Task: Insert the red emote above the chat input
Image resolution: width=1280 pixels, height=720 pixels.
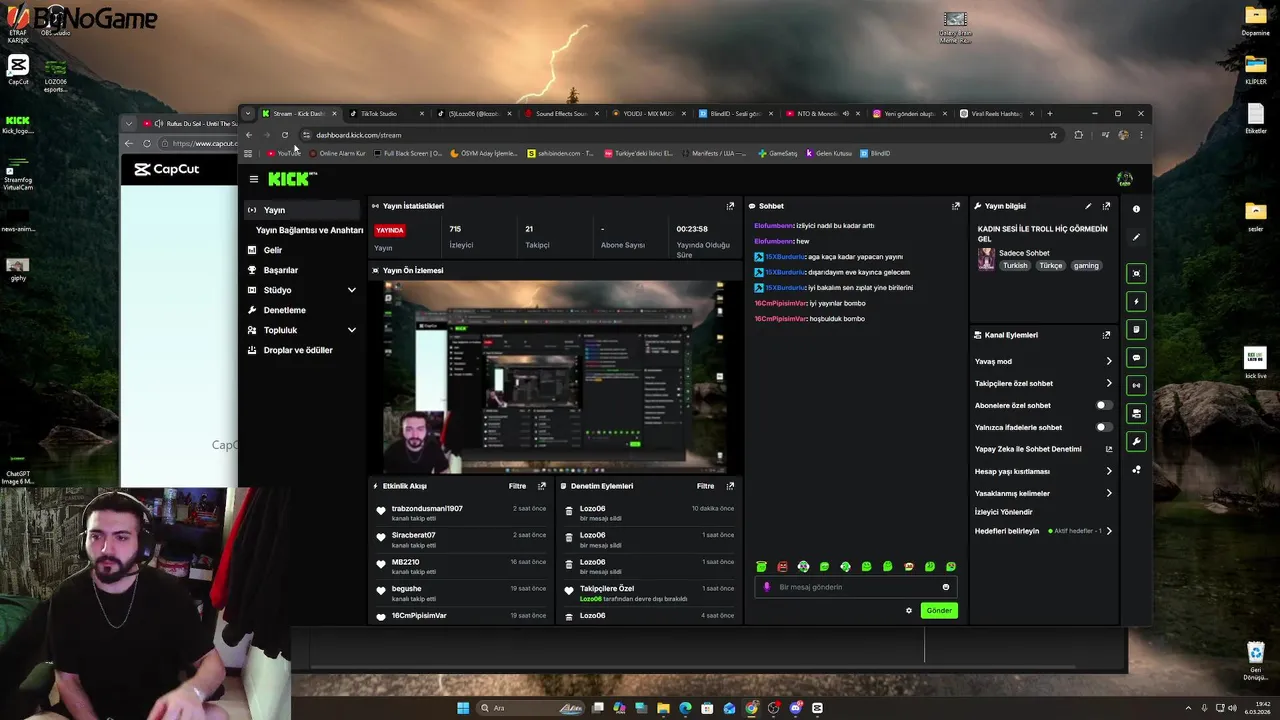Action: (782, 567)
